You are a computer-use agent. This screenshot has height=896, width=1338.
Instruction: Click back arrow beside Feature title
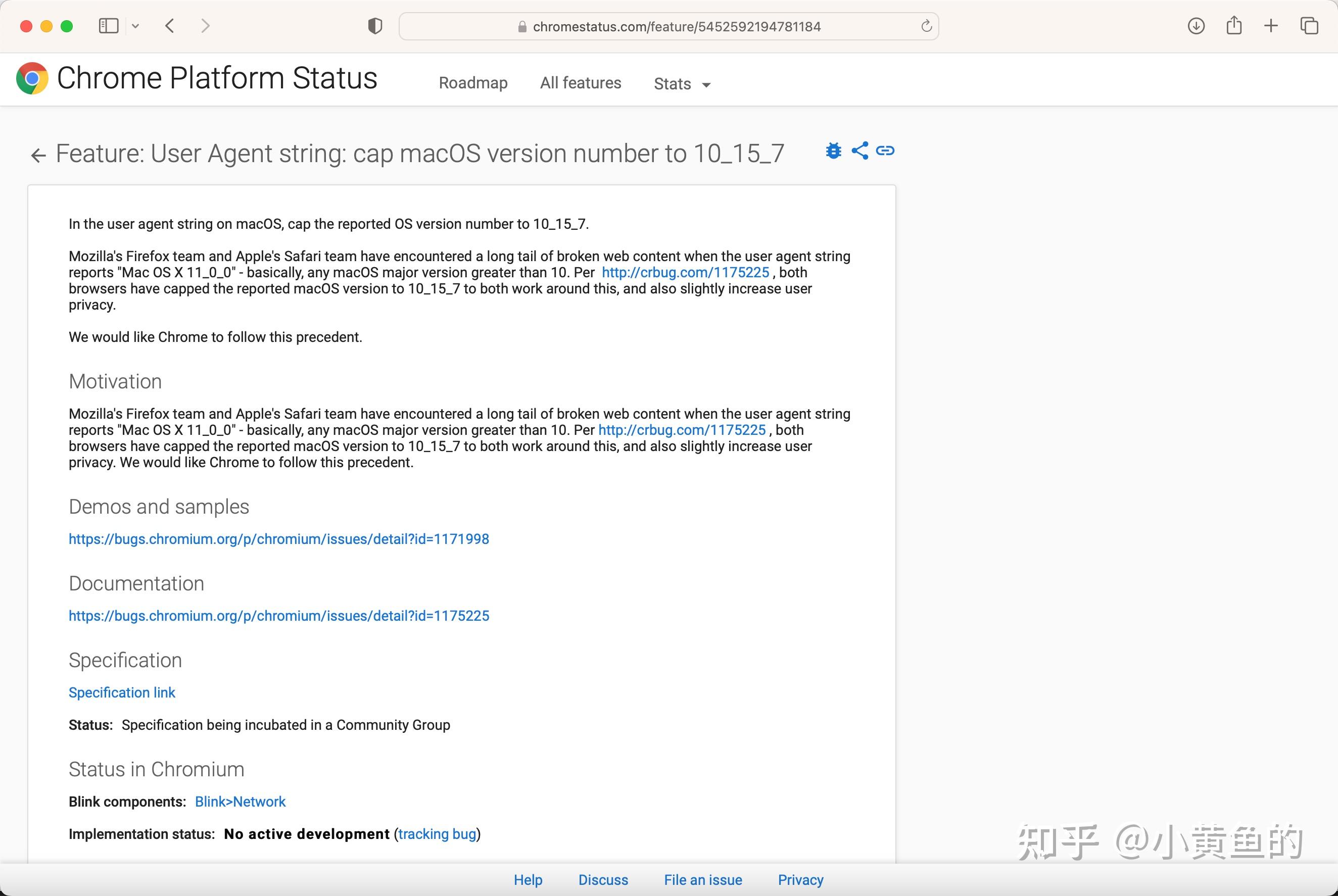click(x=38, y=155)
